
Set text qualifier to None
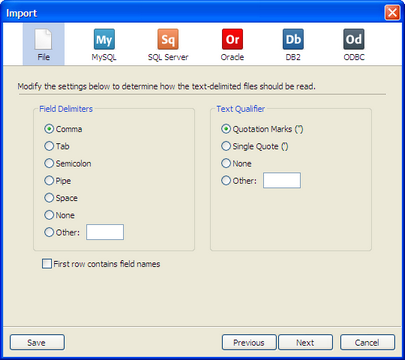click(226, 163)
